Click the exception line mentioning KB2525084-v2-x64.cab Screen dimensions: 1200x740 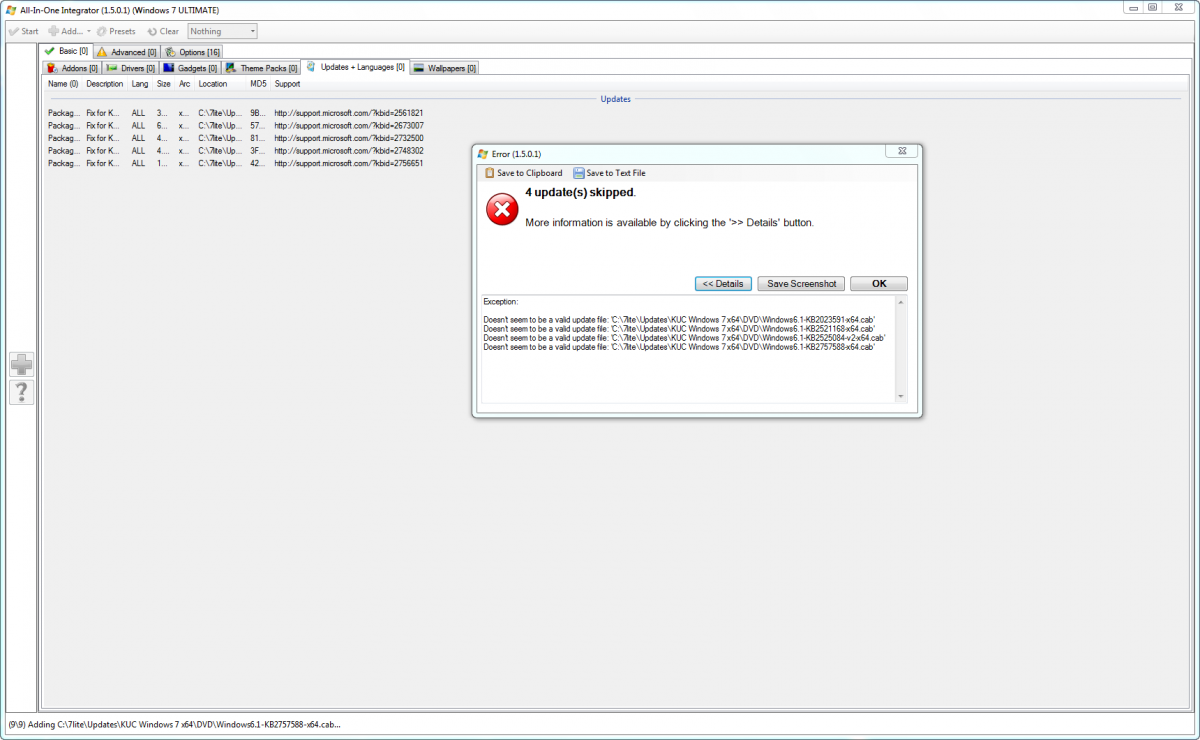pyautogui.click(x=684, y=338)
